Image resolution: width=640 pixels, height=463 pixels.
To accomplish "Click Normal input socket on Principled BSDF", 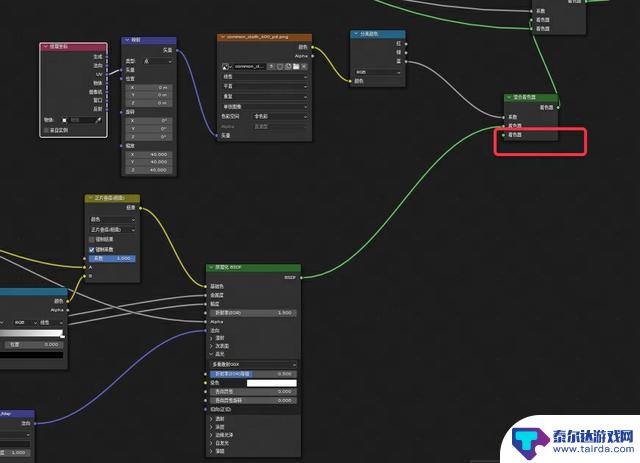I will pyautogui.click(x=205, y=330).
